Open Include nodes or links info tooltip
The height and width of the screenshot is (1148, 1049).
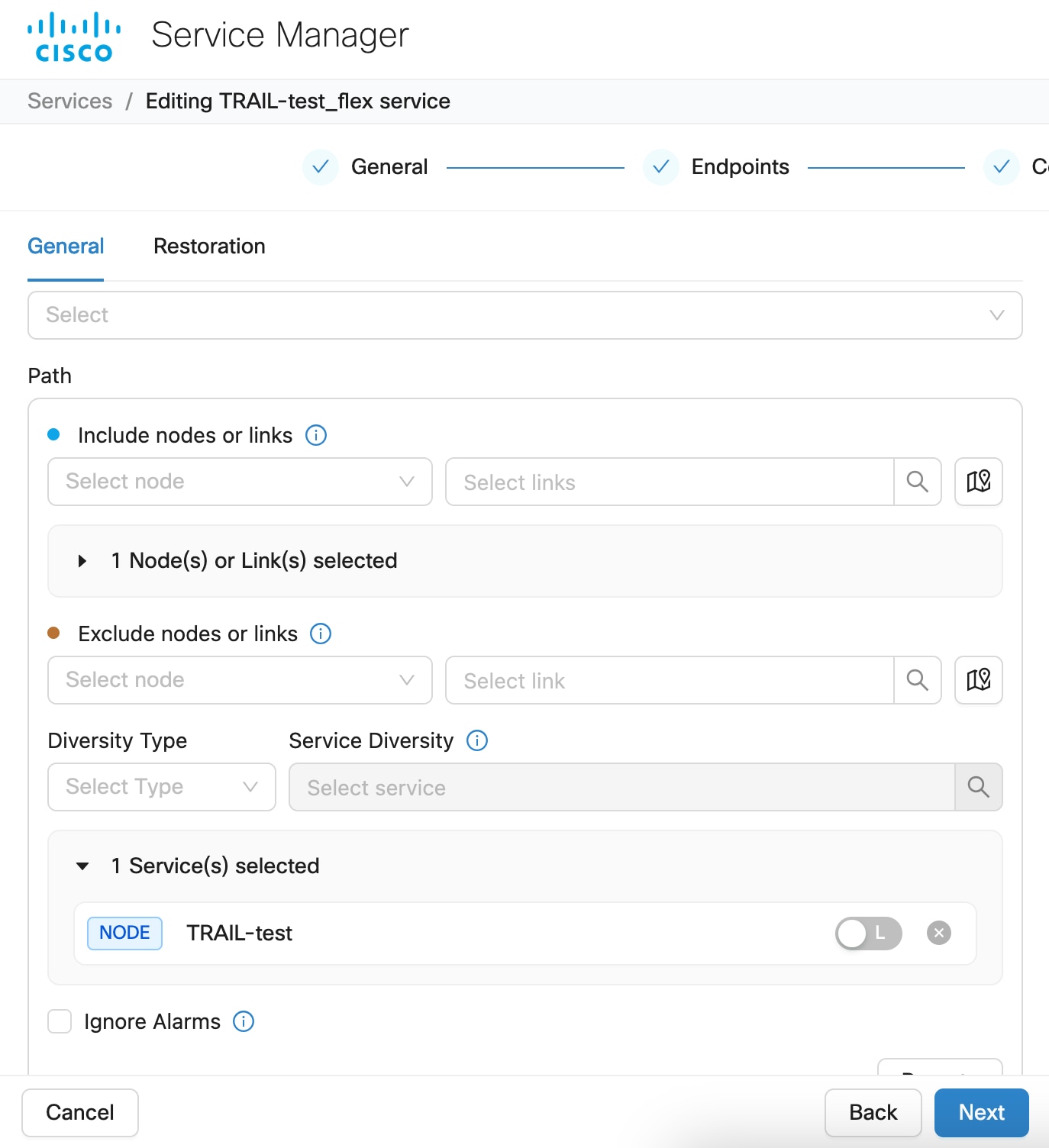(x=316, y=435)
